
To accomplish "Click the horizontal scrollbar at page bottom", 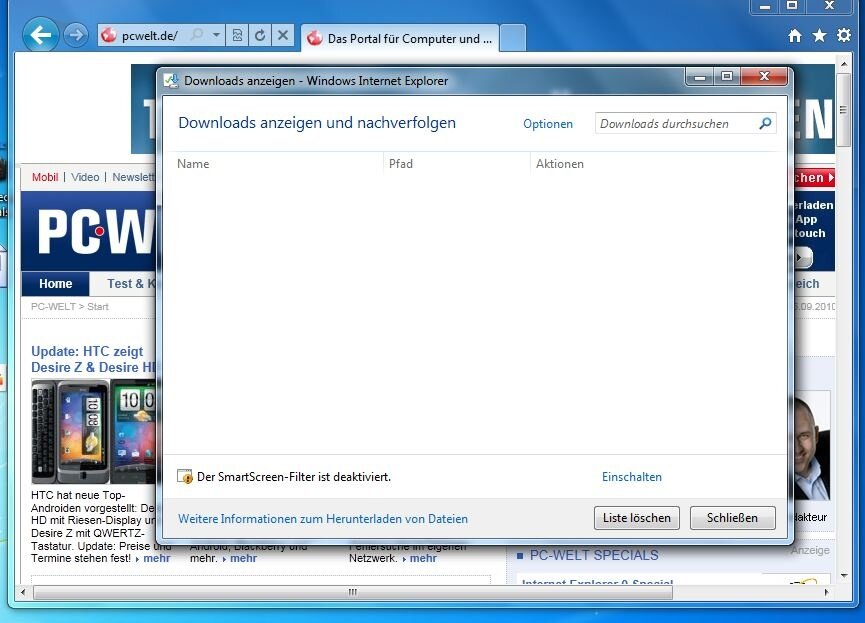I will (352, 592).
